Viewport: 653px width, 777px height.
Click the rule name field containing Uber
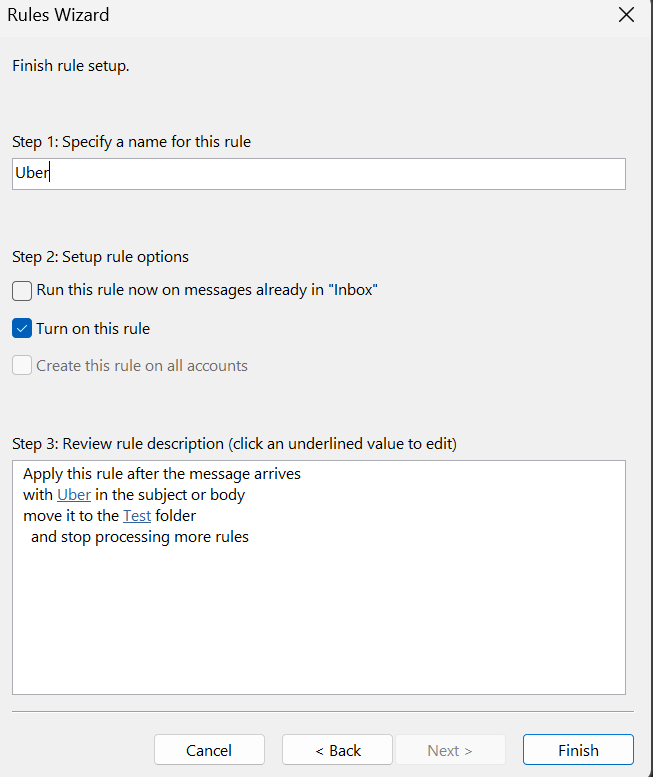click(x=320, y=173)
